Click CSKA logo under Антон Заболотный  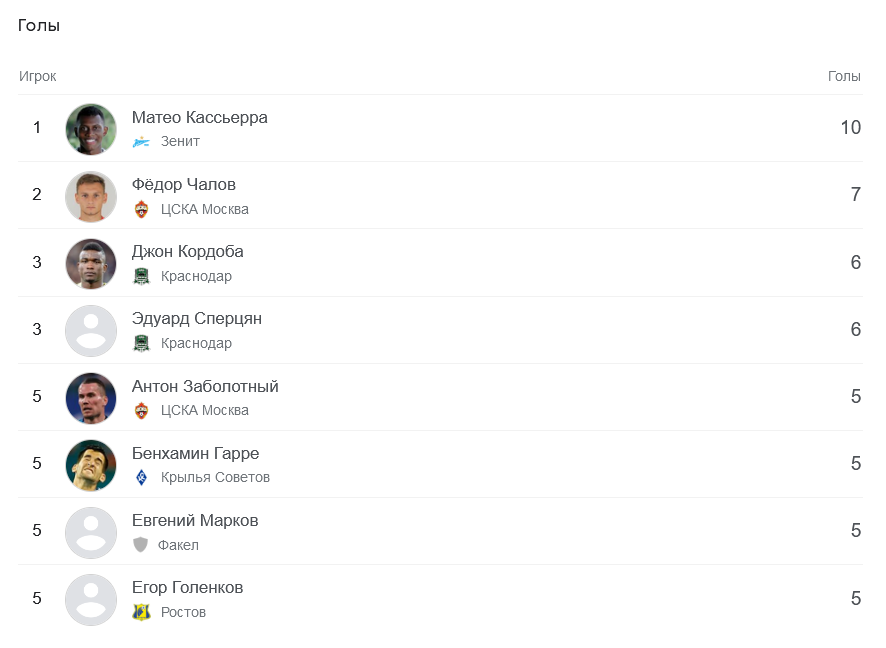141,411
